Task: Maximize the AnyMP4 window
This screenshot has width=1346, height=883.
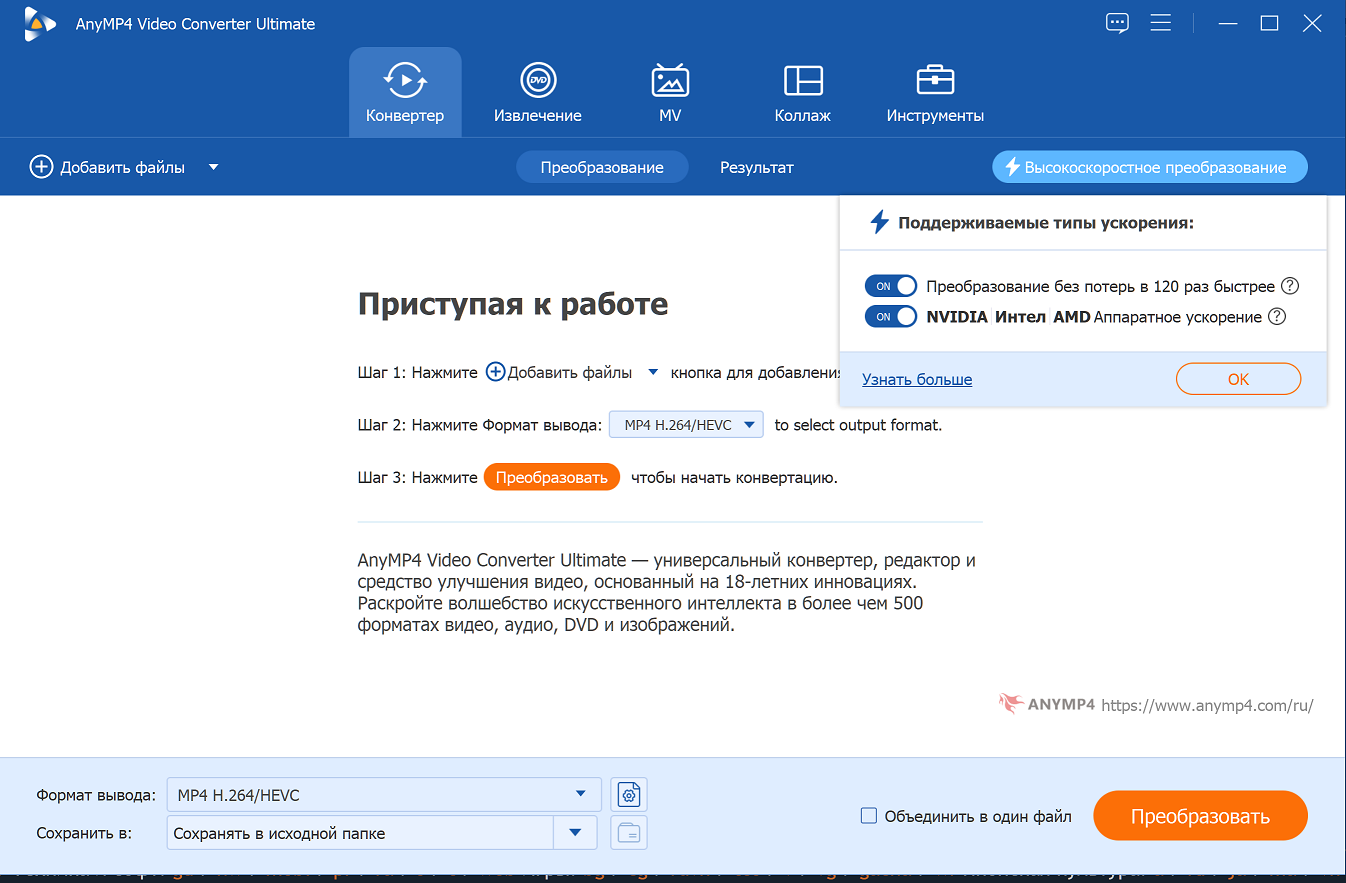Action: 1269,23
